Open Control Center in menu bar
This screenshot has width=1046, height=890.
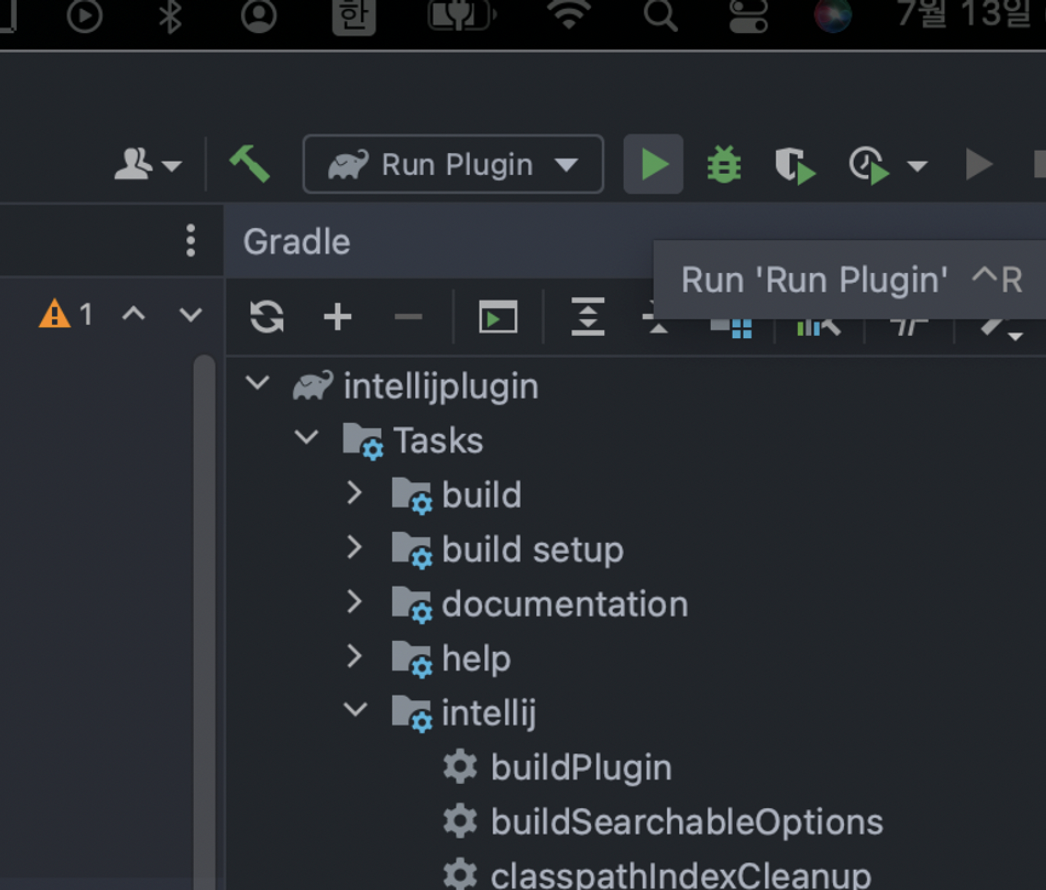point(748,16)
